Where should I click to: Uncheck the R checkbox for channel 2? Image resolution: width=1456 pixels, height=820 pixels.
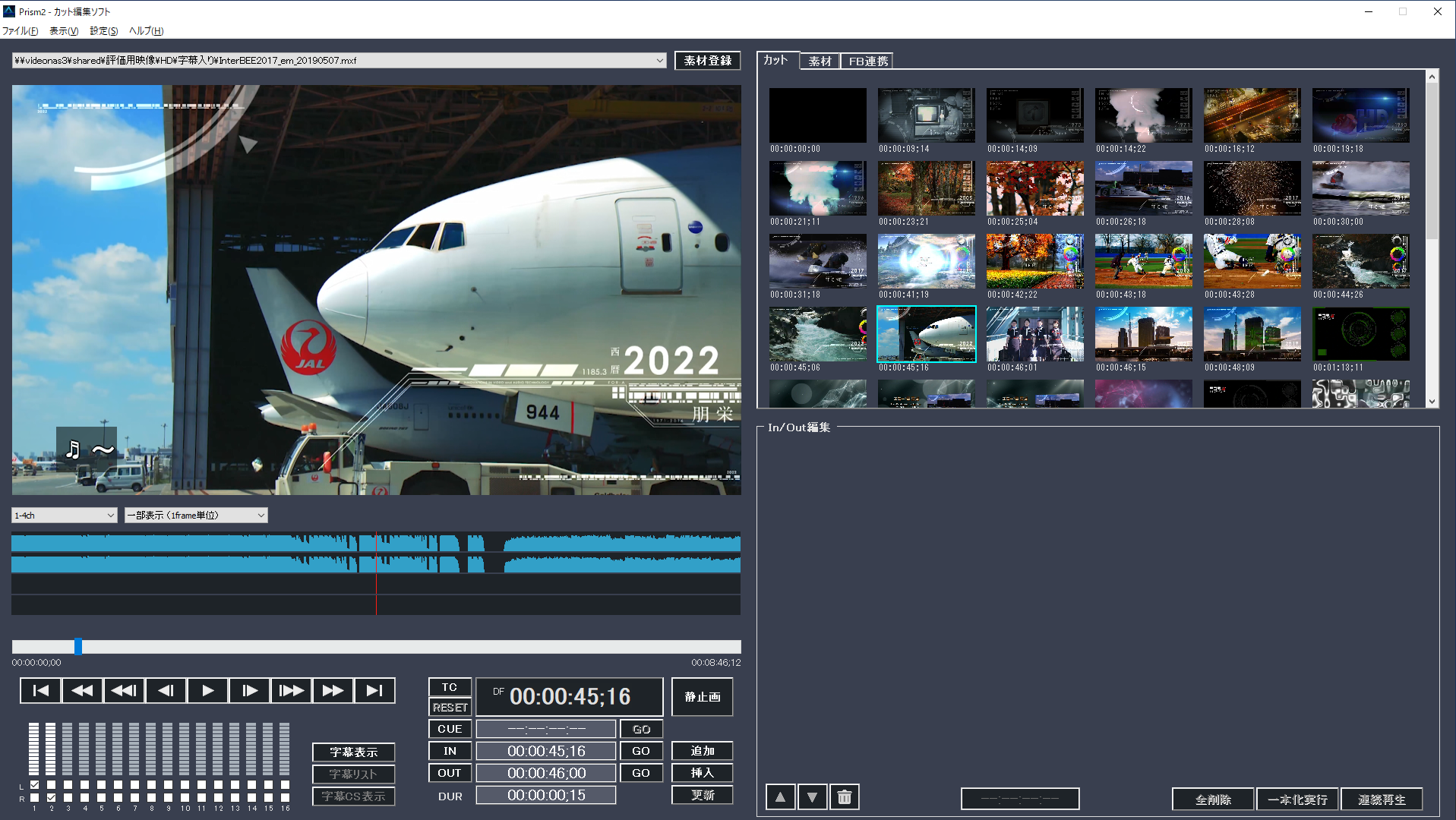coord(51,798)
